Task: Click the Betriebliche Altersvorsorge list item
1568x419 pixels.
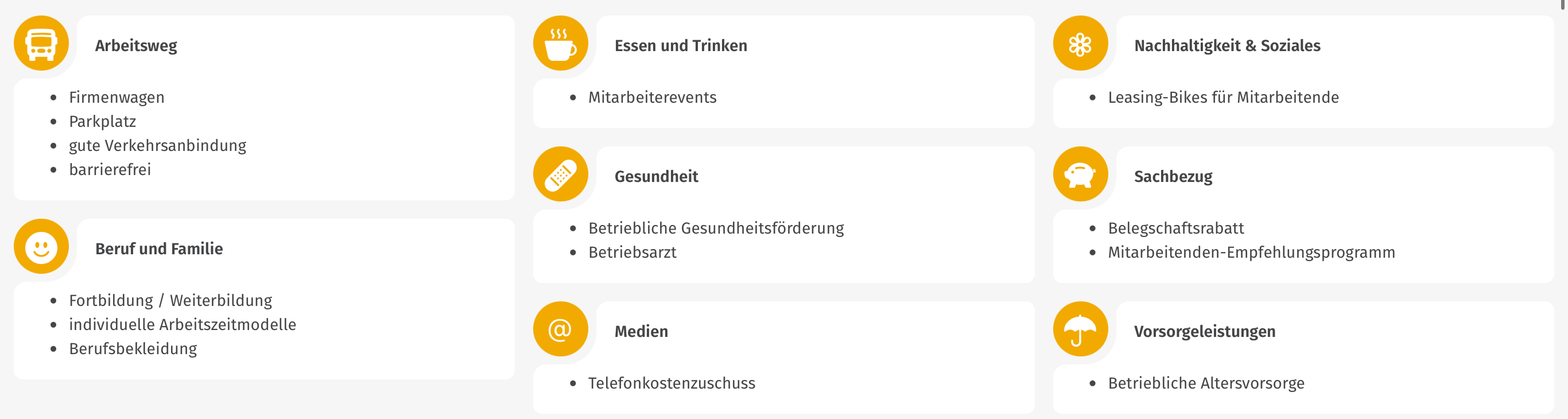Action: click(1206, 383)
